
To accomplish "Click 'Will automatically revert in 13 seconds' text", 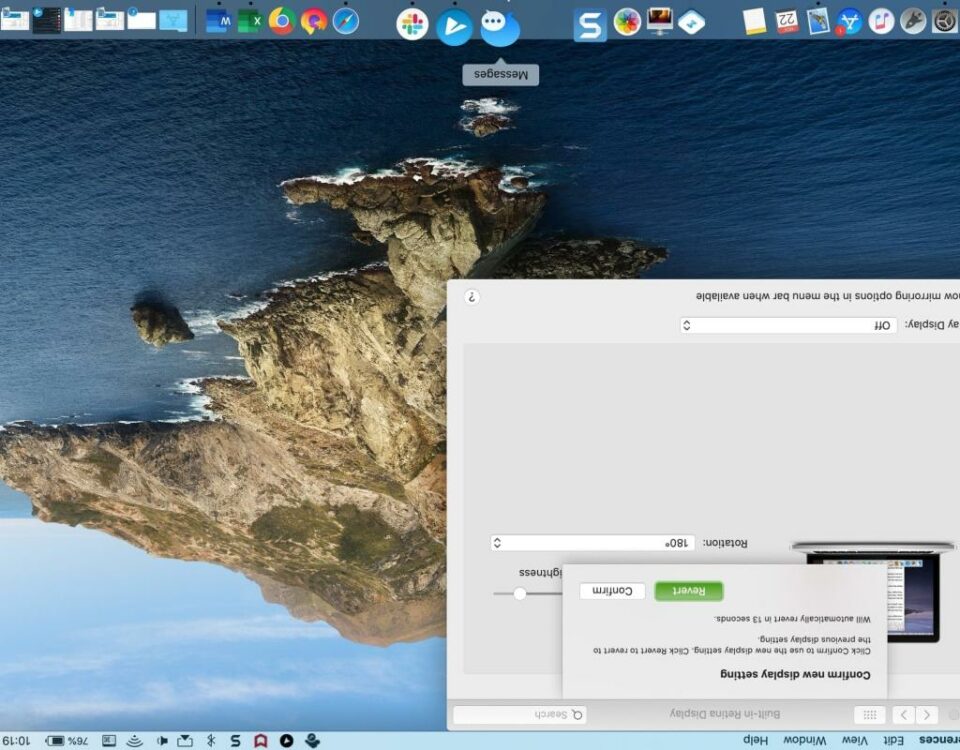I will [x=792, y=619].
